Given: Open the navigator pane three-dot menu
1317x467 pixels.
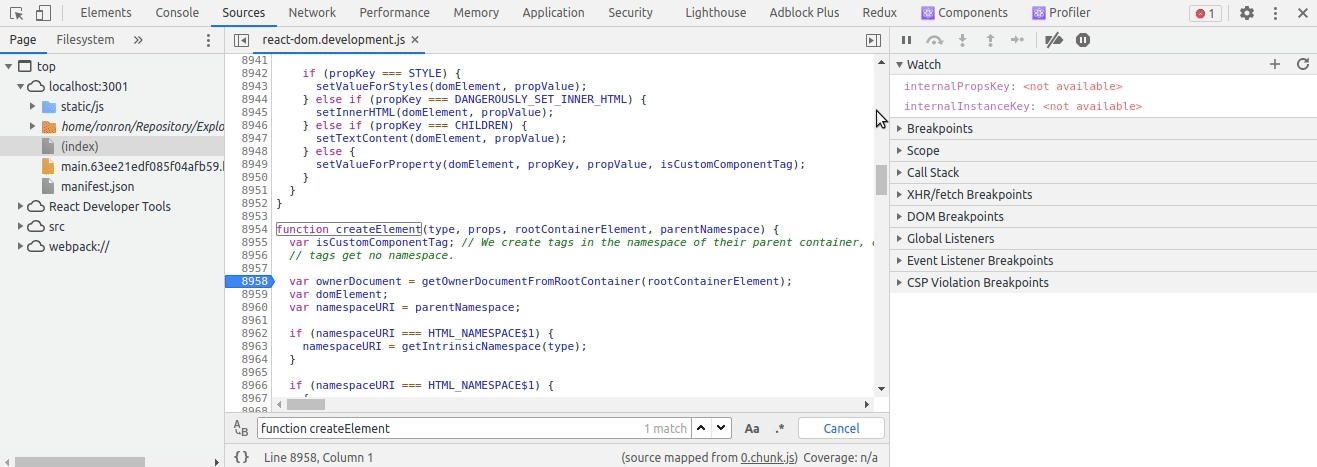Looking at the screenshot, I should pyautogui.click(x=208, y=40).
